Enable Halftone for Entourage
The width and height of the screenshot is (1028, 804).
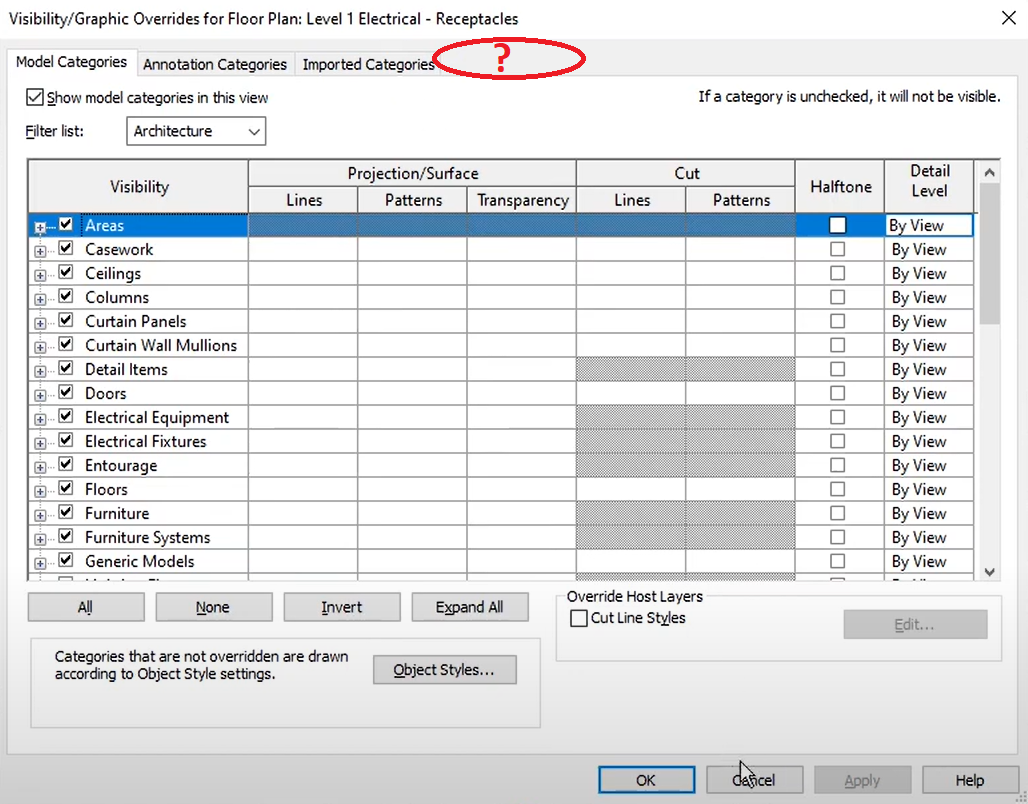click(837, 465)
